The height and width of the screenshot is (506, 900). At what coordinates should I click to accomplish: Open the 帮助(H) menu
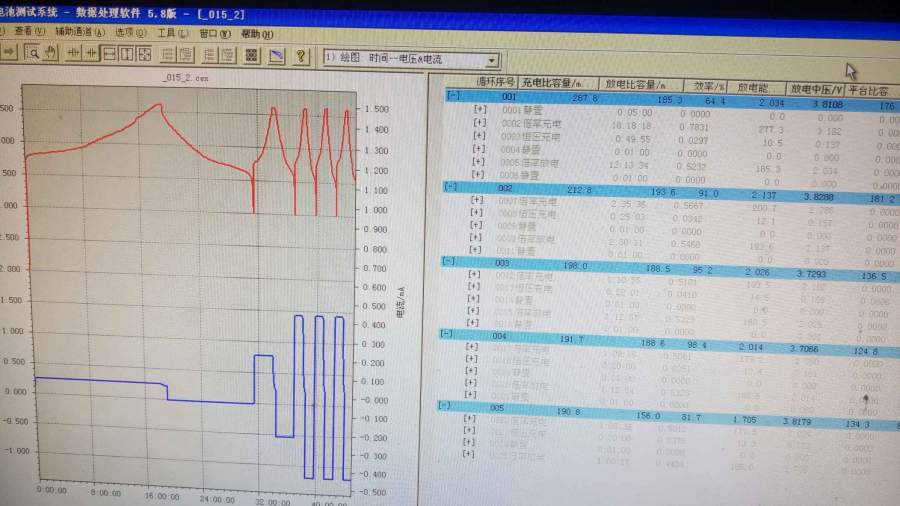[257, 34]
